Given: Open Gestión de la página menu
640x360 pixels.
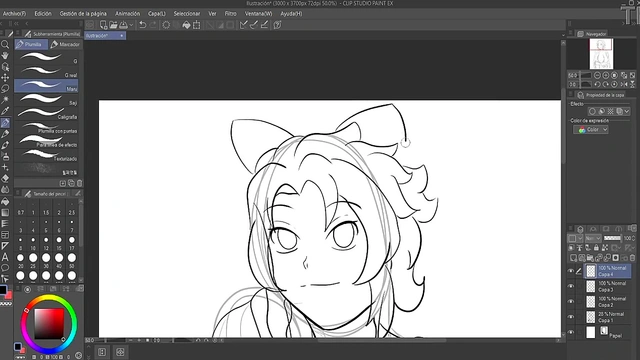Looking at the screenshot, I should (x=83, y=13).
